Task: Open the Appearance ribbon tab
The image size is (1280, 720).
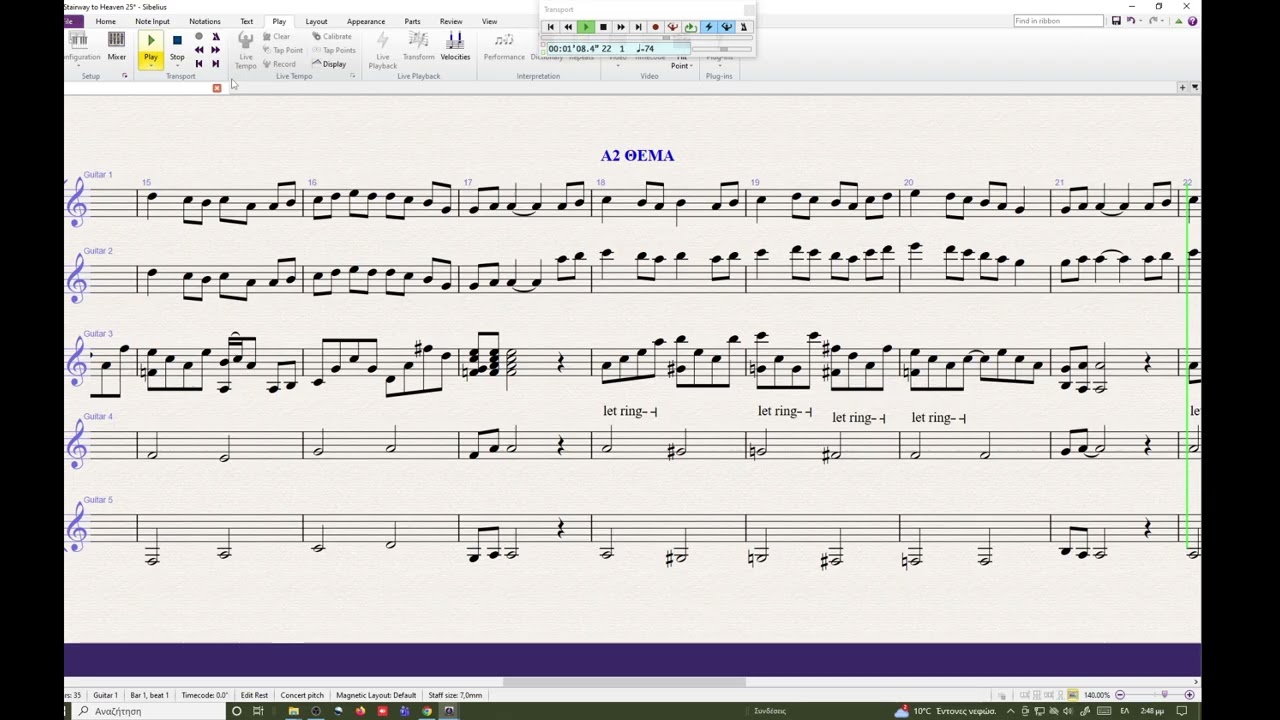Action: pos(366,21)
